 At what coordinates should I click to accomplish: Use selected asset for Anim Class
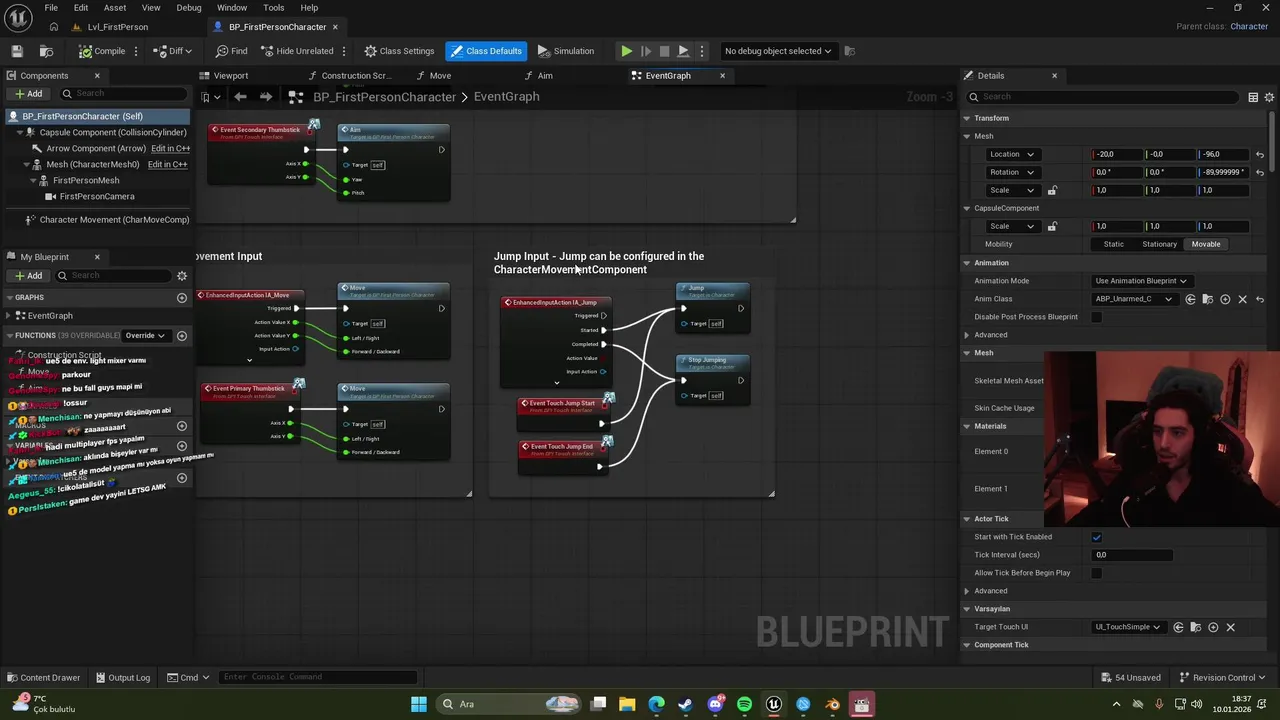(x=1190, y=299)
